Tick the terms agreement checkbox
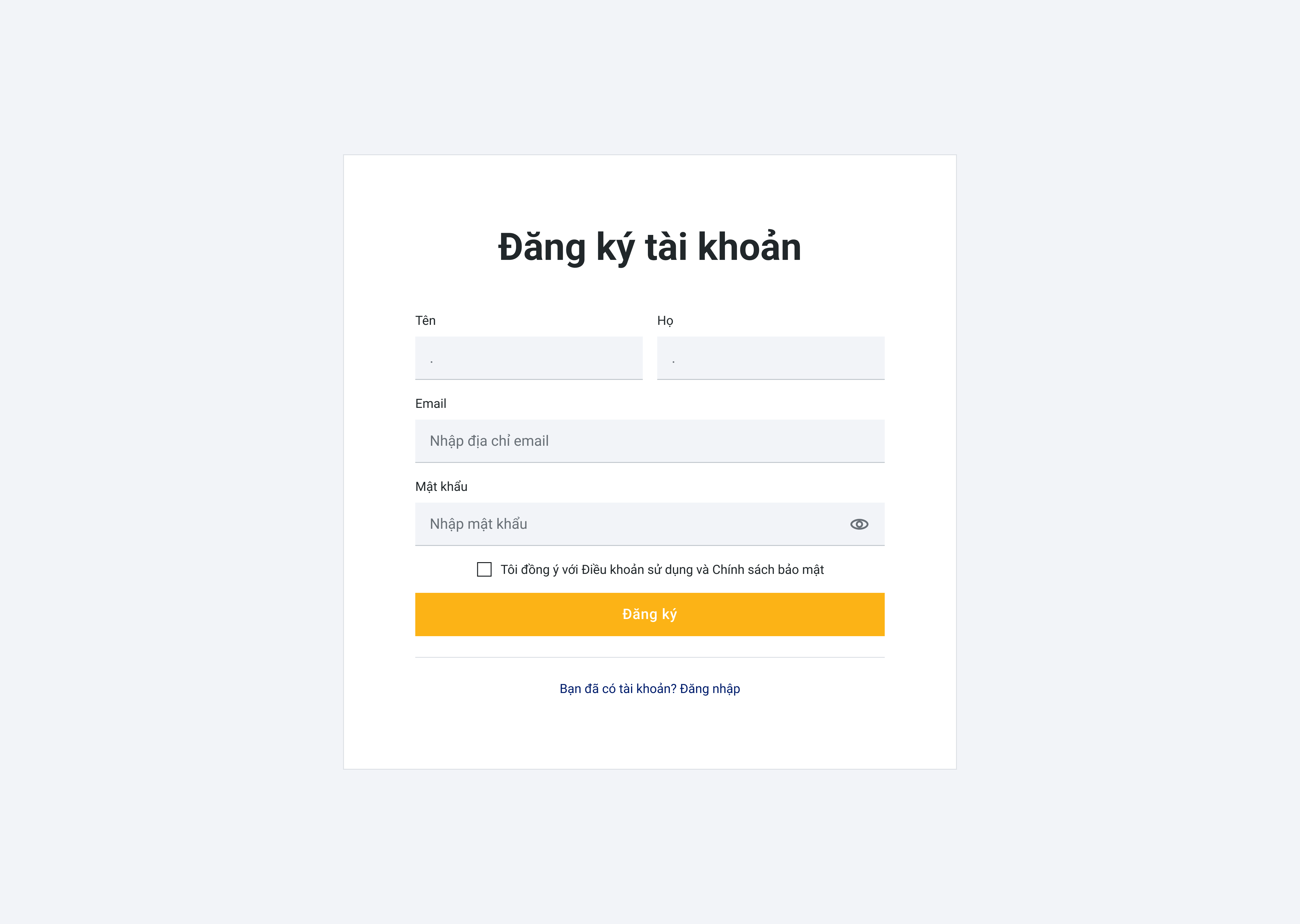 pyautogui.click(x=484, y=570)
